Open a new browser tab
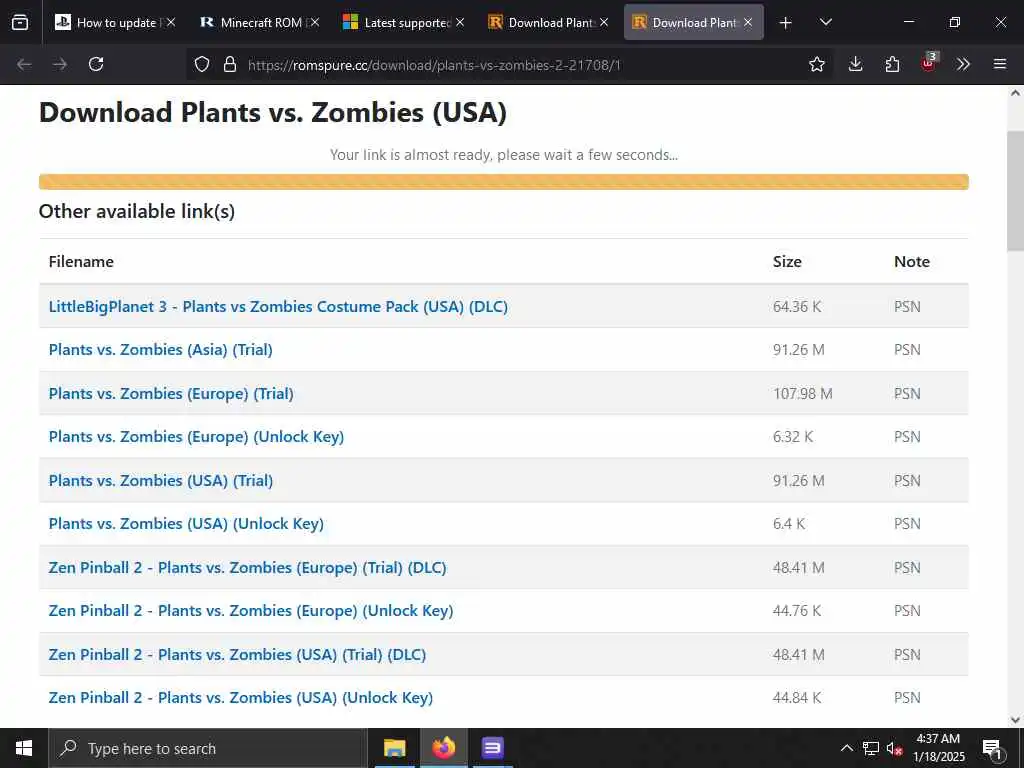 click(786, 23)
